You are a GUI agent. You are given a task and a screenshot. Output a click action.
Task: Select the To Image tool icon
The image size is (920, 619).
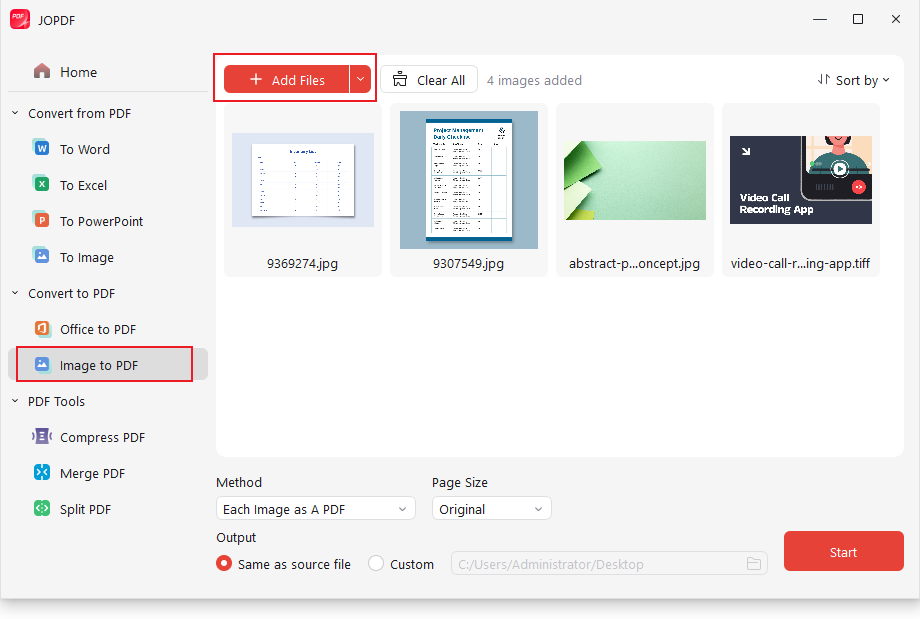point(40,256)
